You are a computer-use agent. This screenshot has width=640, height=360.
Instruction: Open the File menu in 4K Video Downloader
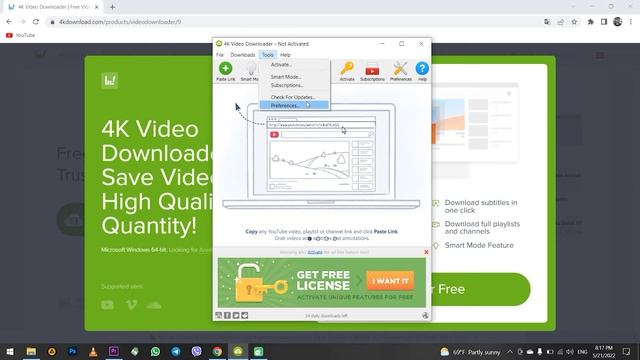(x=220, y=55)
